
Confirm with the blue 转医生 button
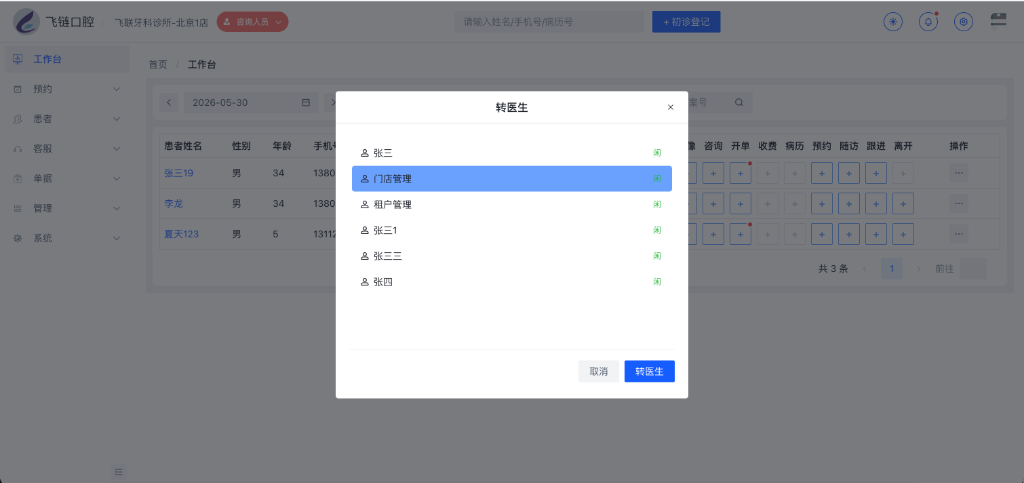[649, 371]
